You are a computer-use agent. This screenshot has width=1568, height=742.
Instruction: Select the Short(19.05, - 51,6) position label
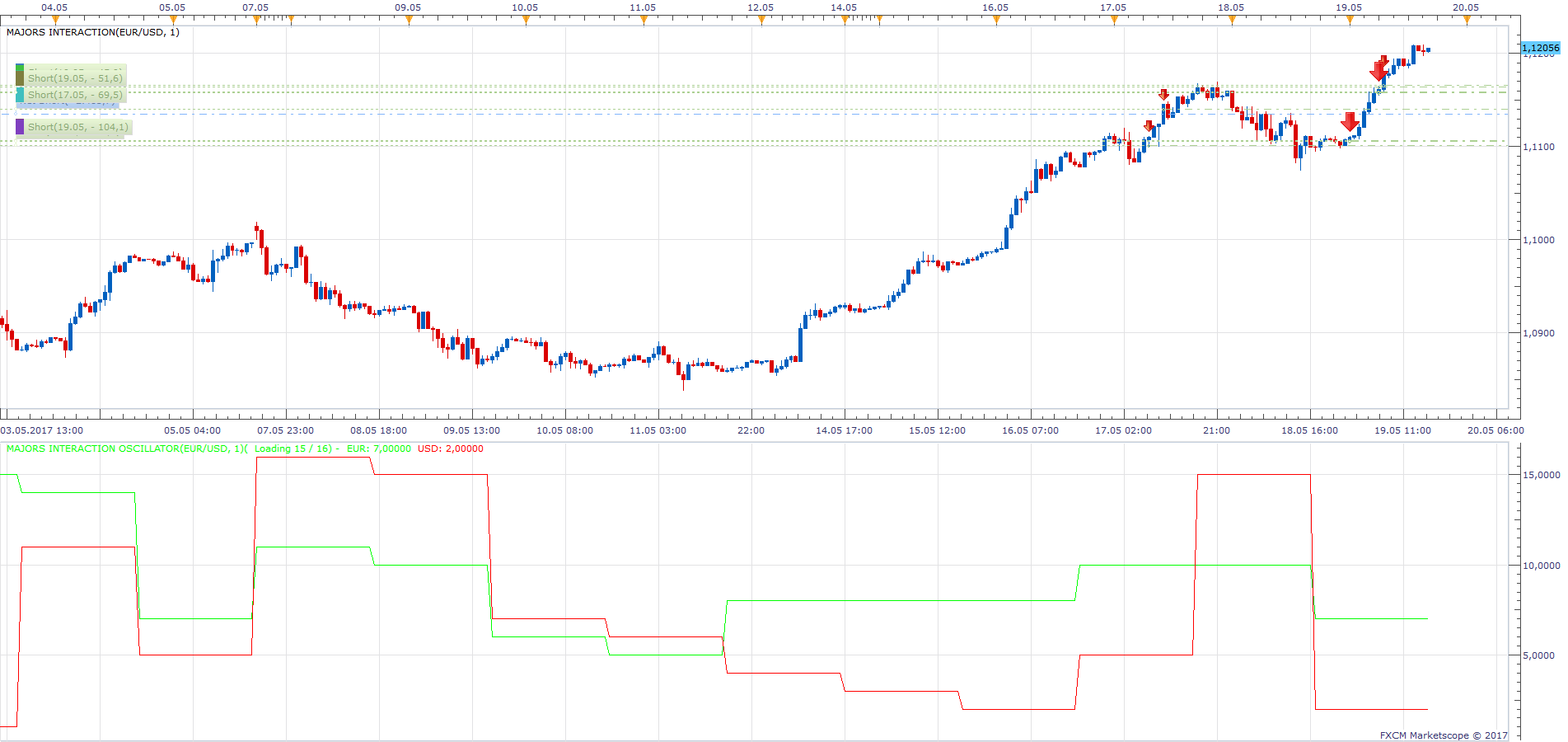(x=75, y=78)
